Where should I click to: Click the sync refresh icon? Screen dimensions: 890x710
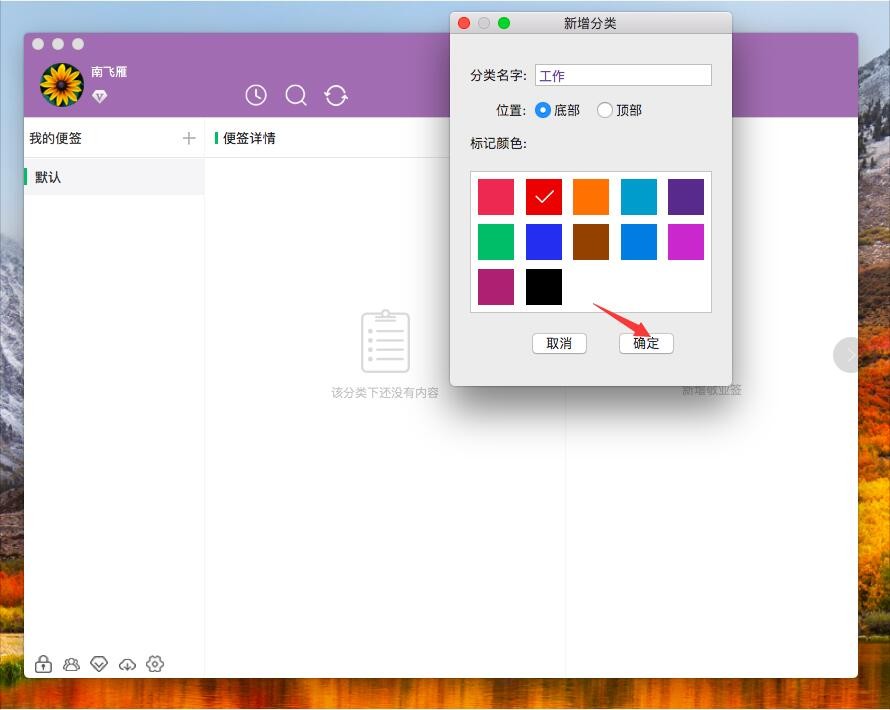[x=336, y=95]
